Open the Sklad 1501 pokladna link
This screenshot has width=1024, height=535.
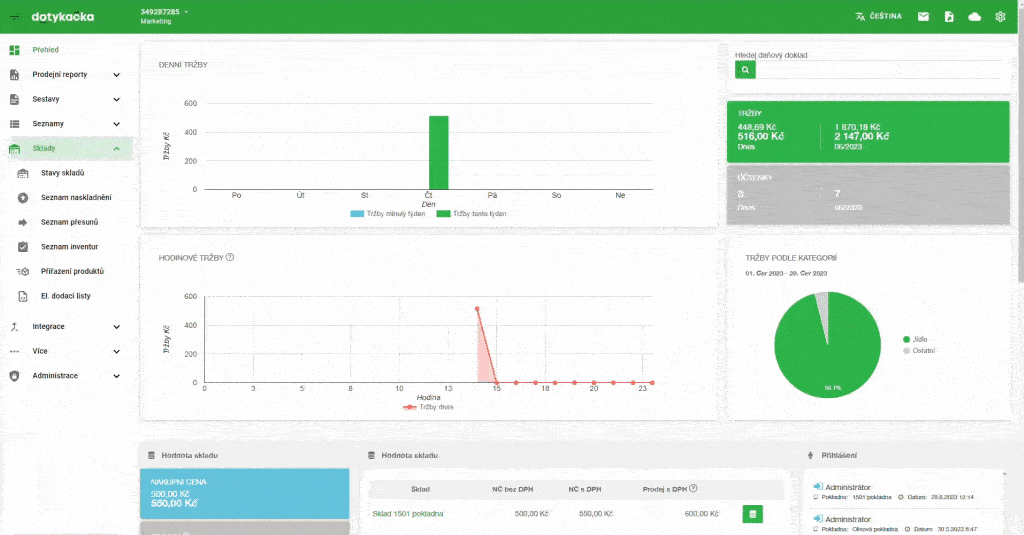coord(408,513)
